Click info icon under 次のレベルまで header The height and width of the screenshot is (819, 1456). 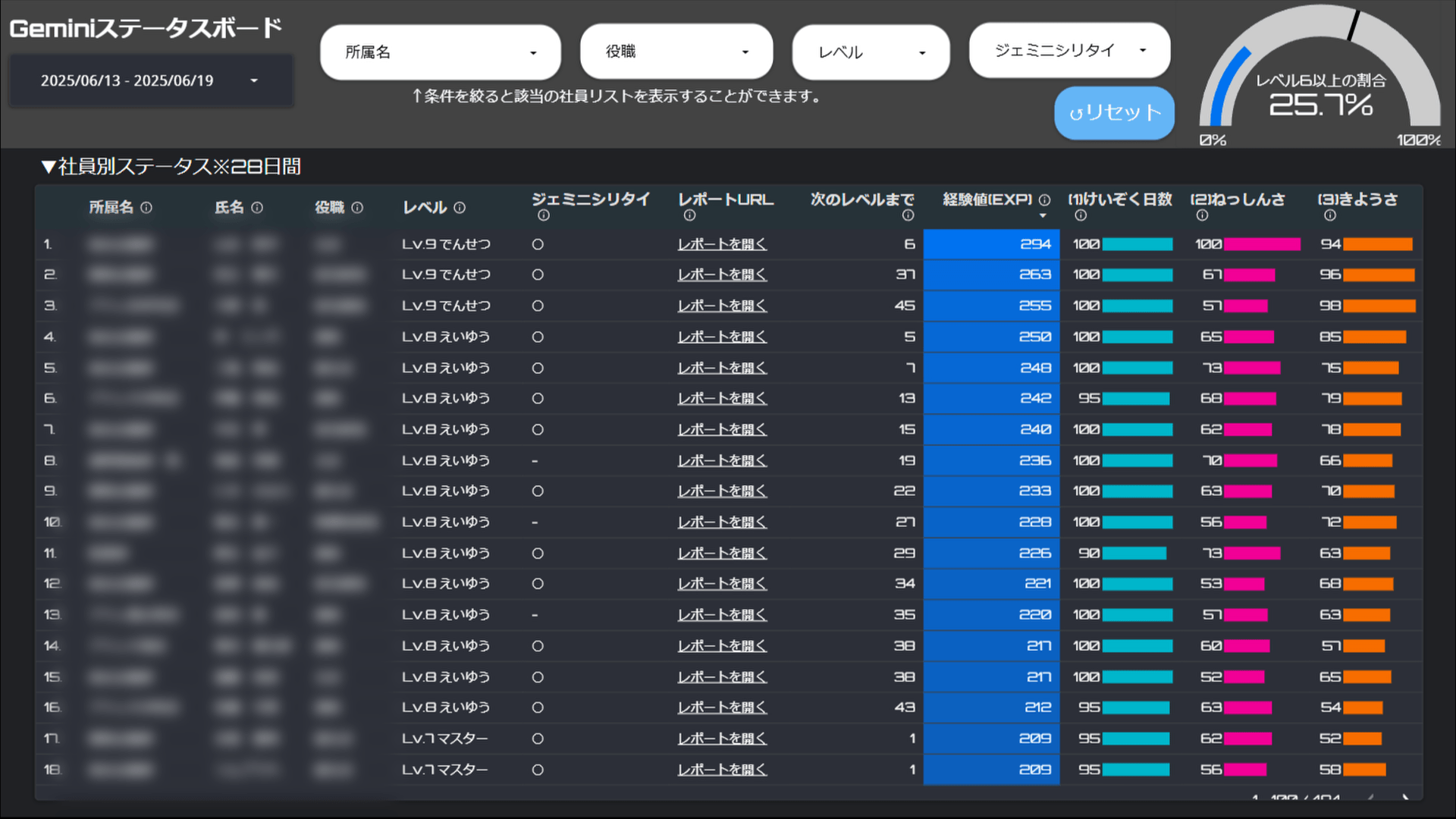pyautogui.click(x=908, y=216)
